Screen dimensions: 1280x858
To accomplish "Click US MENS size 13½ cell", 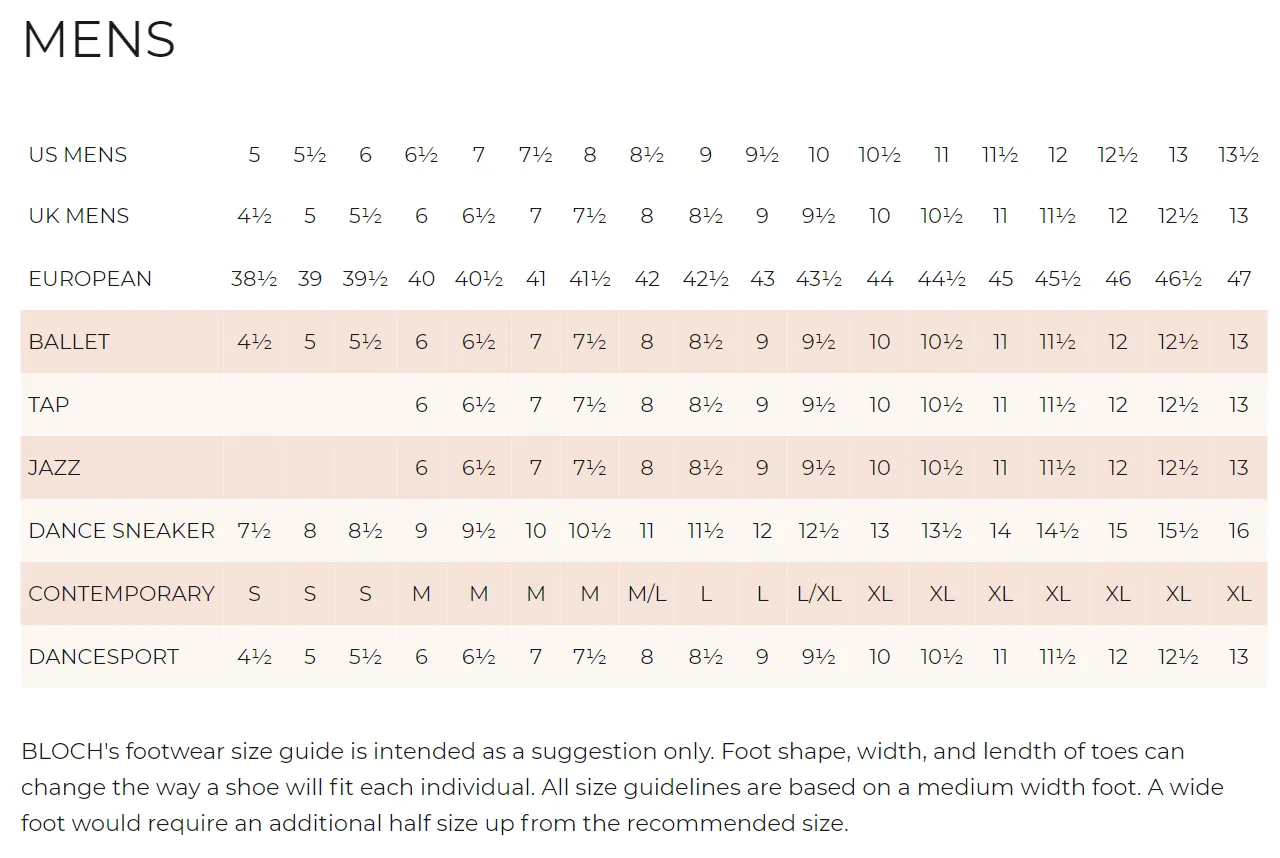I will click(x=1238, y=155).
